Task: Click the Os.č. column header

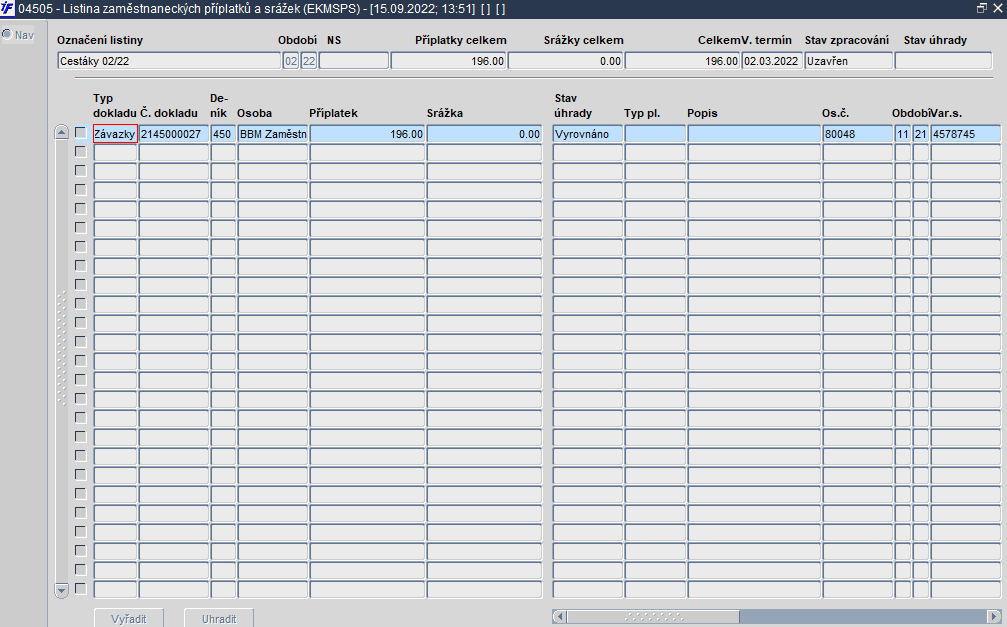Action: [x=836, y=113]
